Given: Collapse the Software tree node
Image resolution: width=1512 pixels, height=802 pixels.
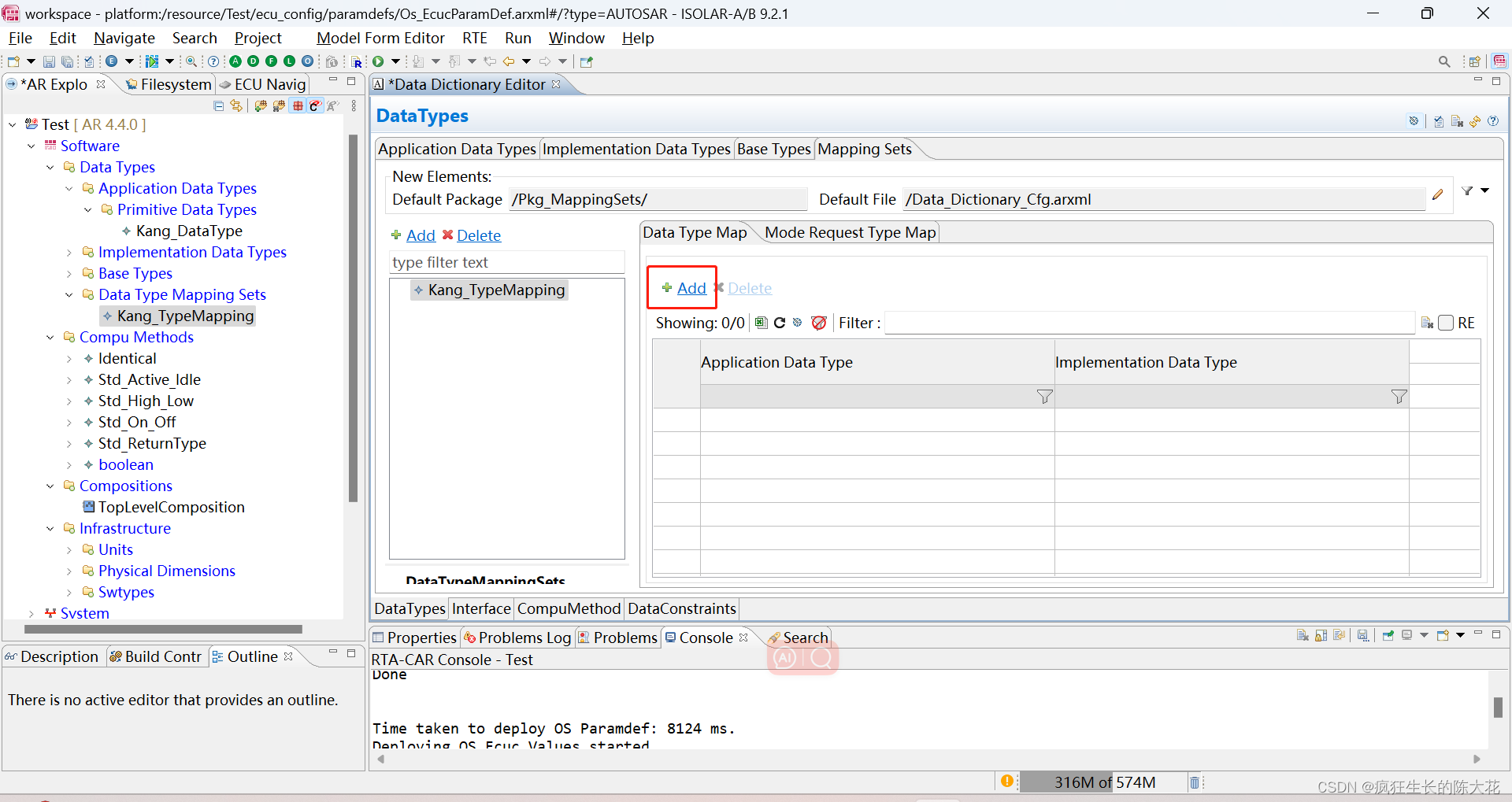Looking at the screenshot, I should [x=31, y=146].
